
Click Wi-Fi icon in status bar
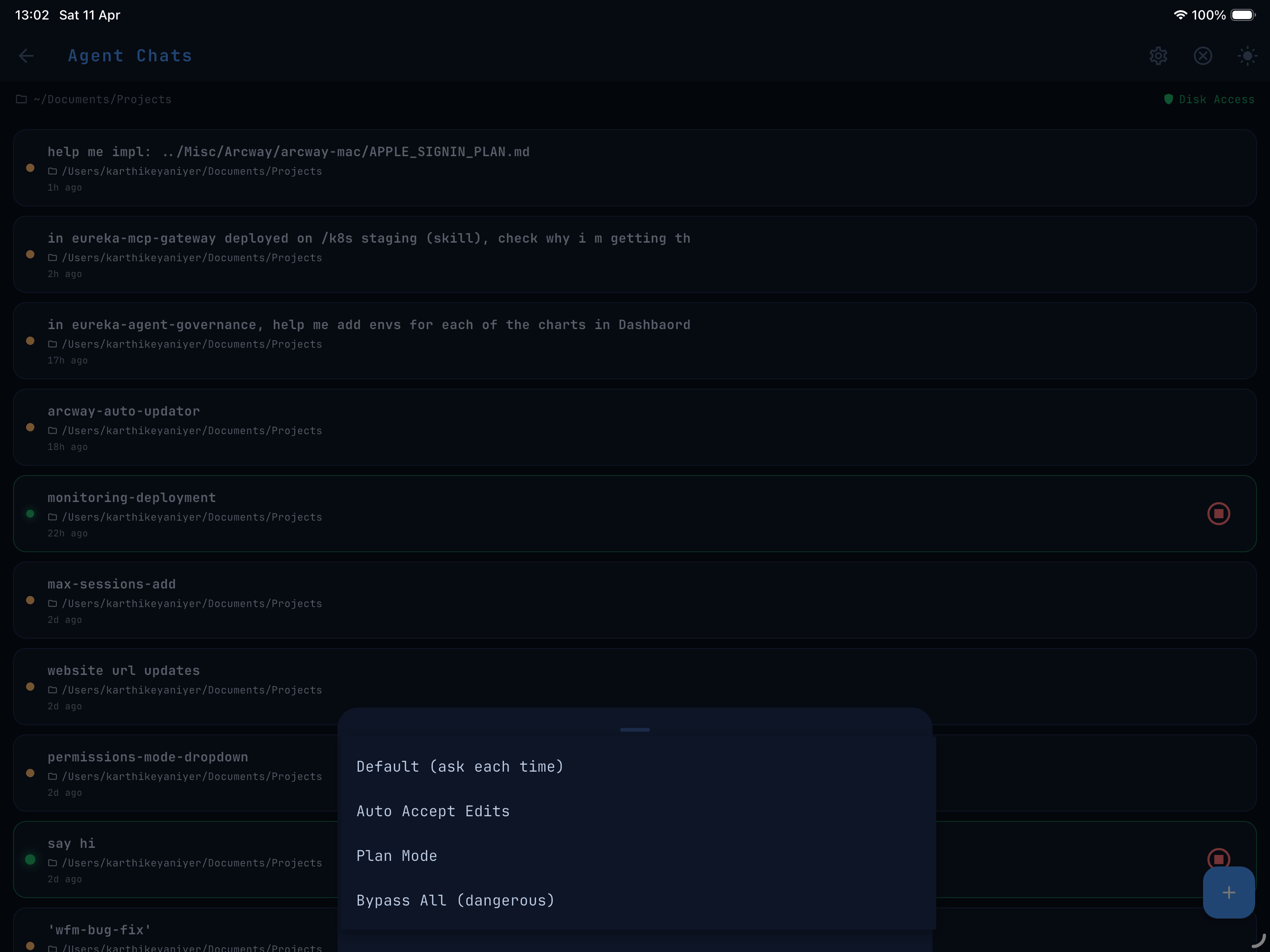pos(1180,15)
